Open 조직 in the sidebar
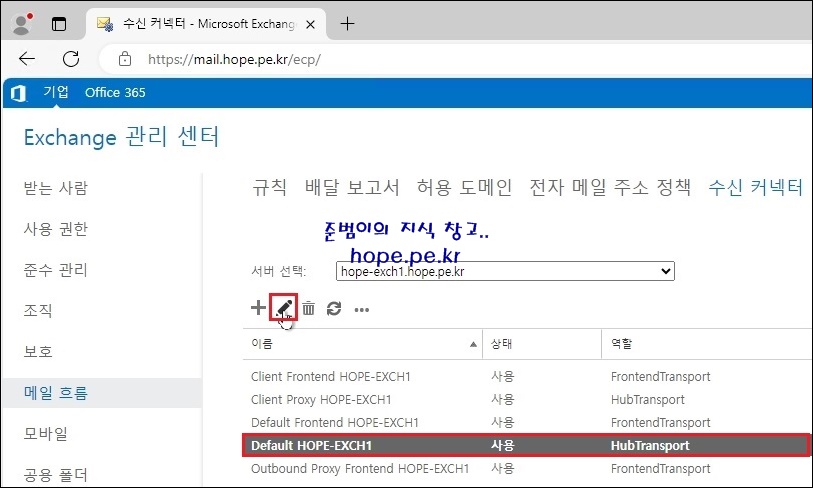 pos(38,310)
